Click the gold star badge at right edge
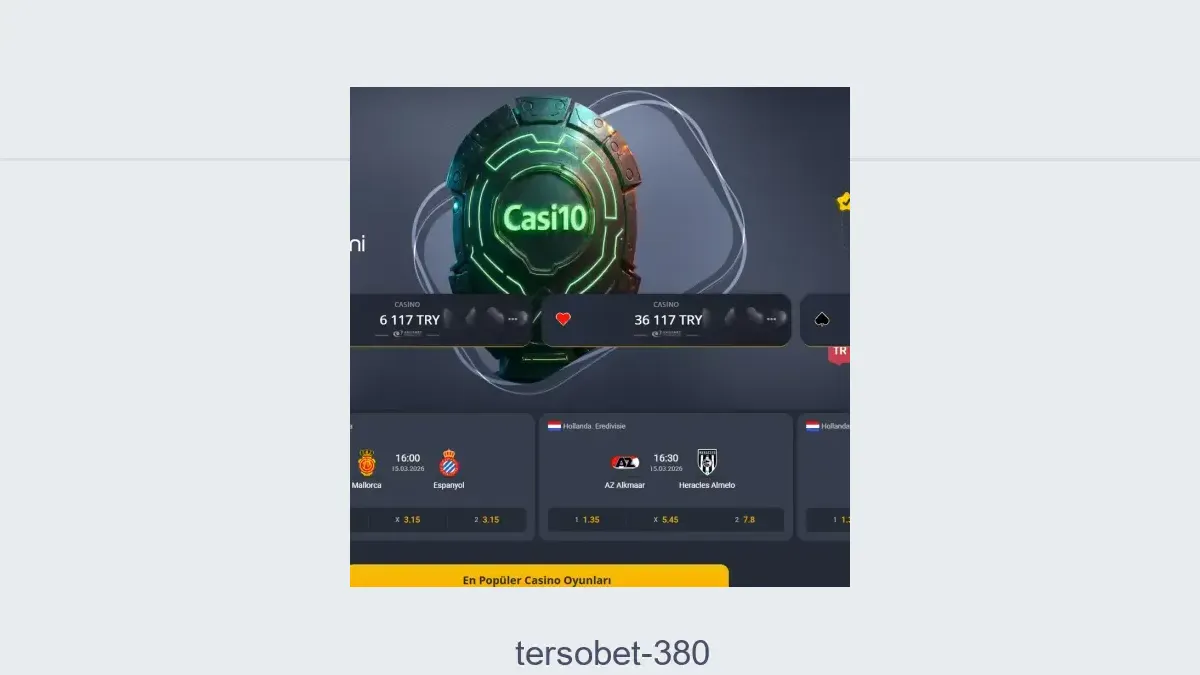The height and width of the screenshot is (675, 1200). [843, 202]
